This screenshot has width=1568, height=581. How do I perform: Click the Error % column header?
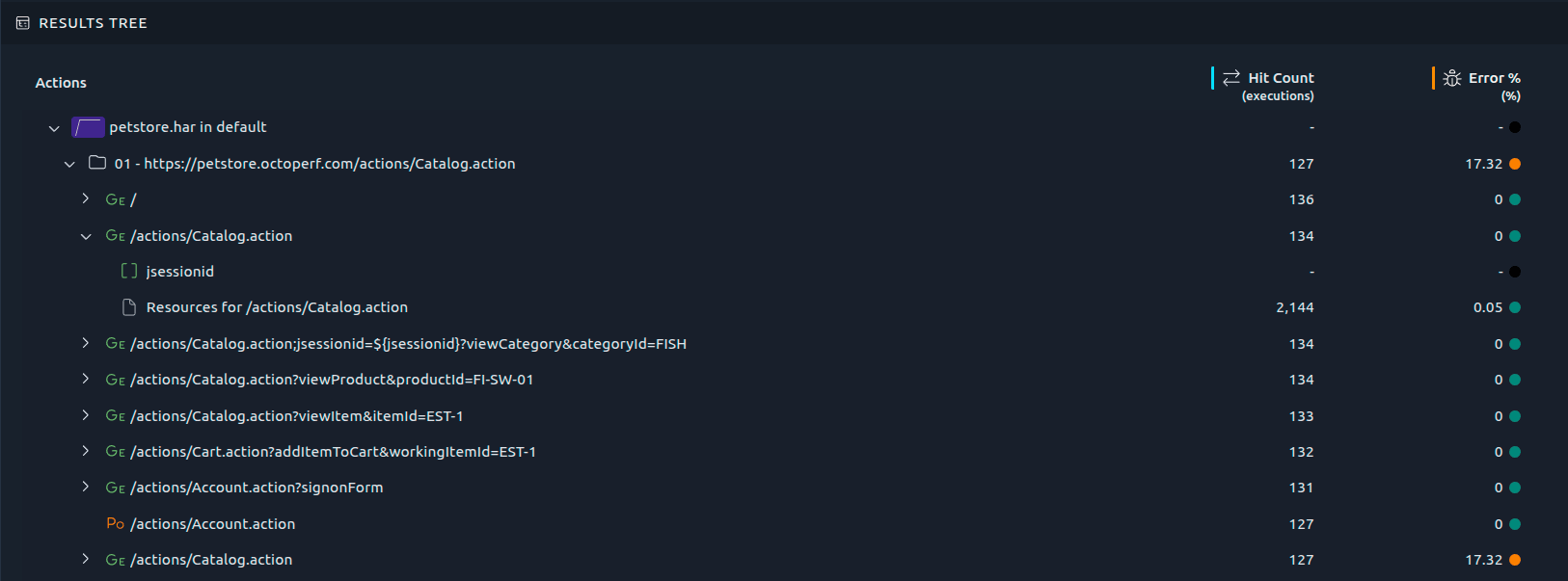coord(1494,78)
